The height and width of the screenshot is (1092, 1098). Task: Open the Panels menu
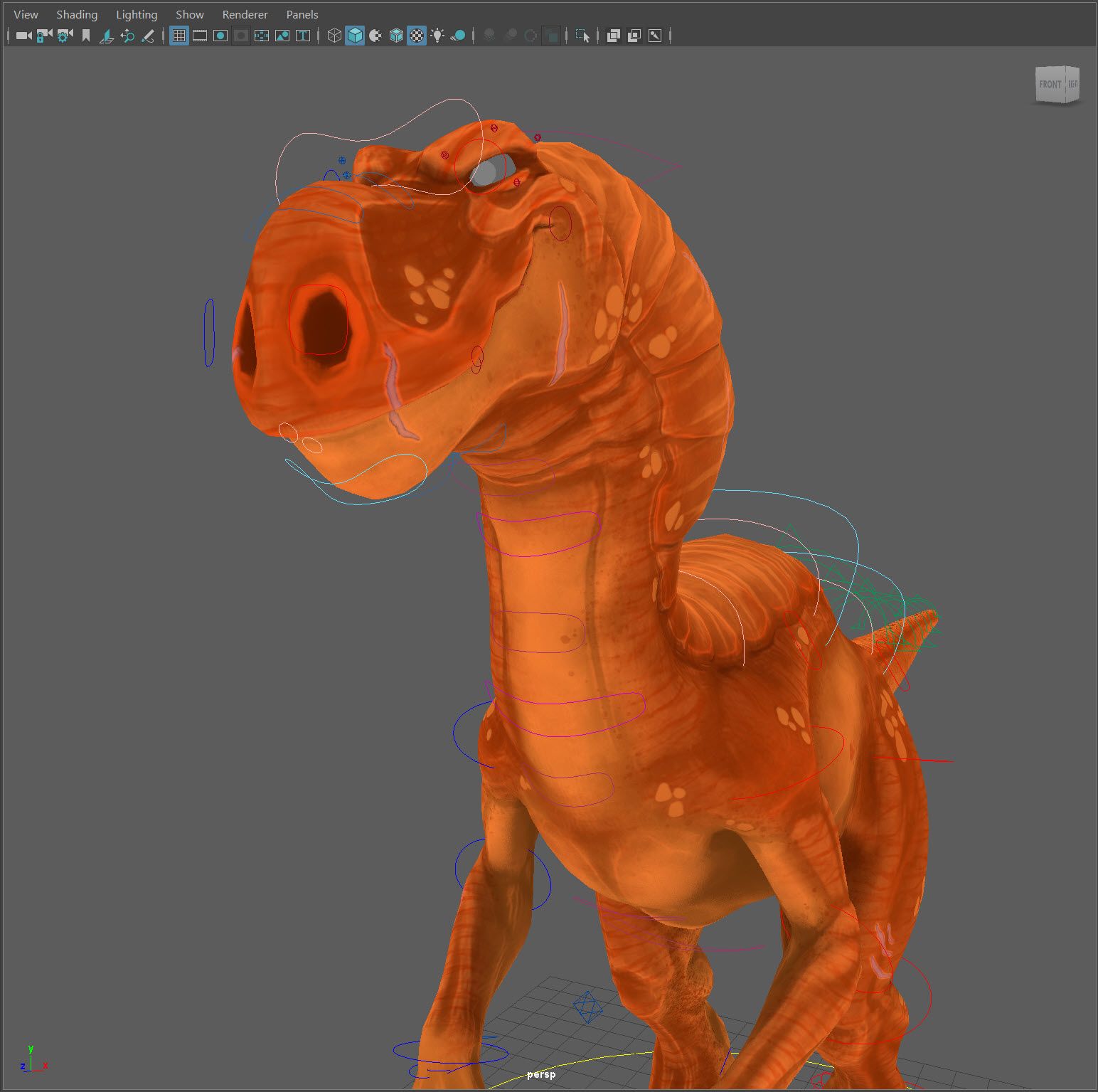(302, 14)
